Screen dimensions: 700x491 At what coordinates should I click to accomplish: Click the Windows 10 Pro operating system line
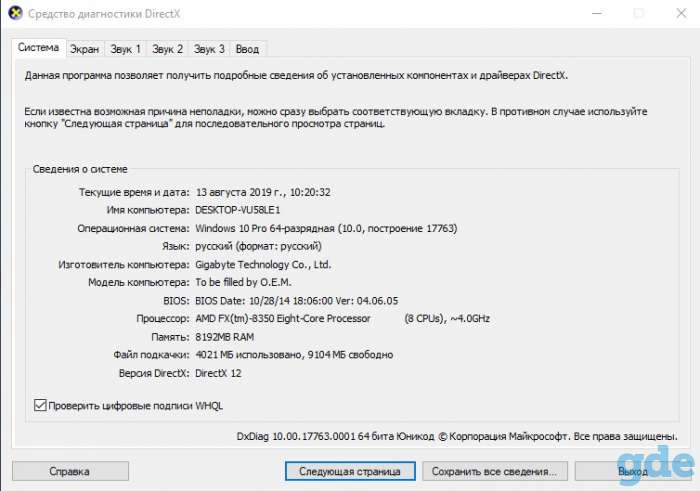(x=326, y=229)
